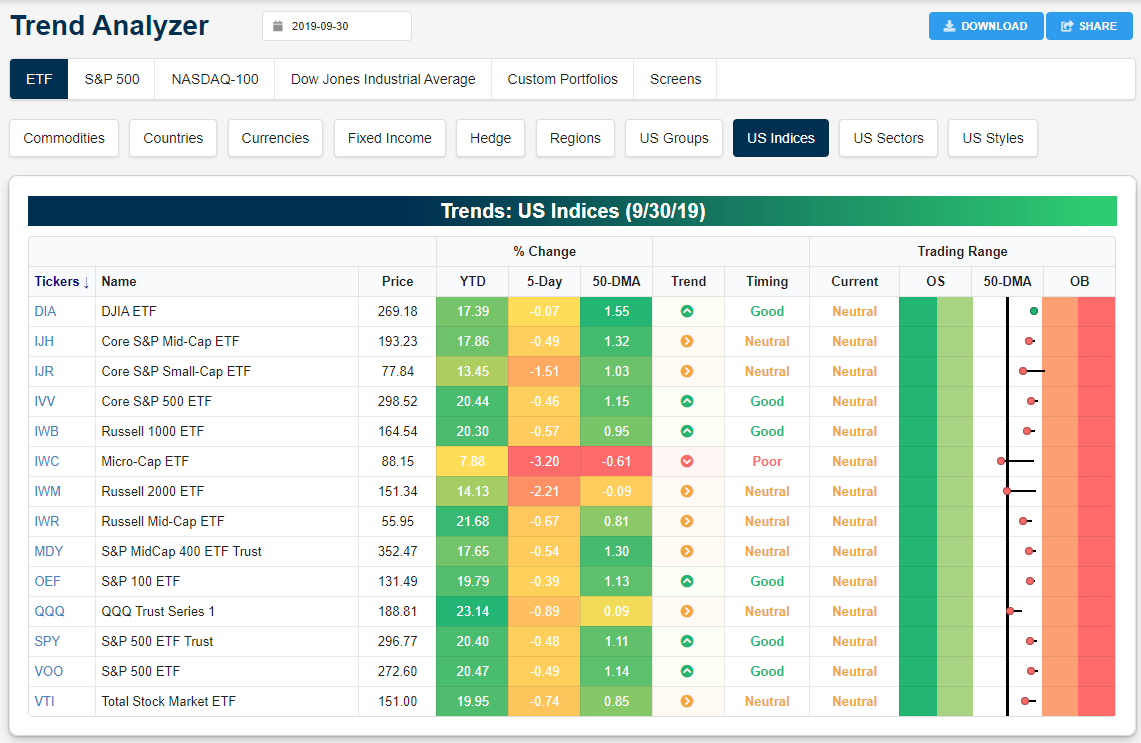Click the uptrend icon in the SPY row
Image resolution: width=1141 pixels, height=743 pixels.
687,641
